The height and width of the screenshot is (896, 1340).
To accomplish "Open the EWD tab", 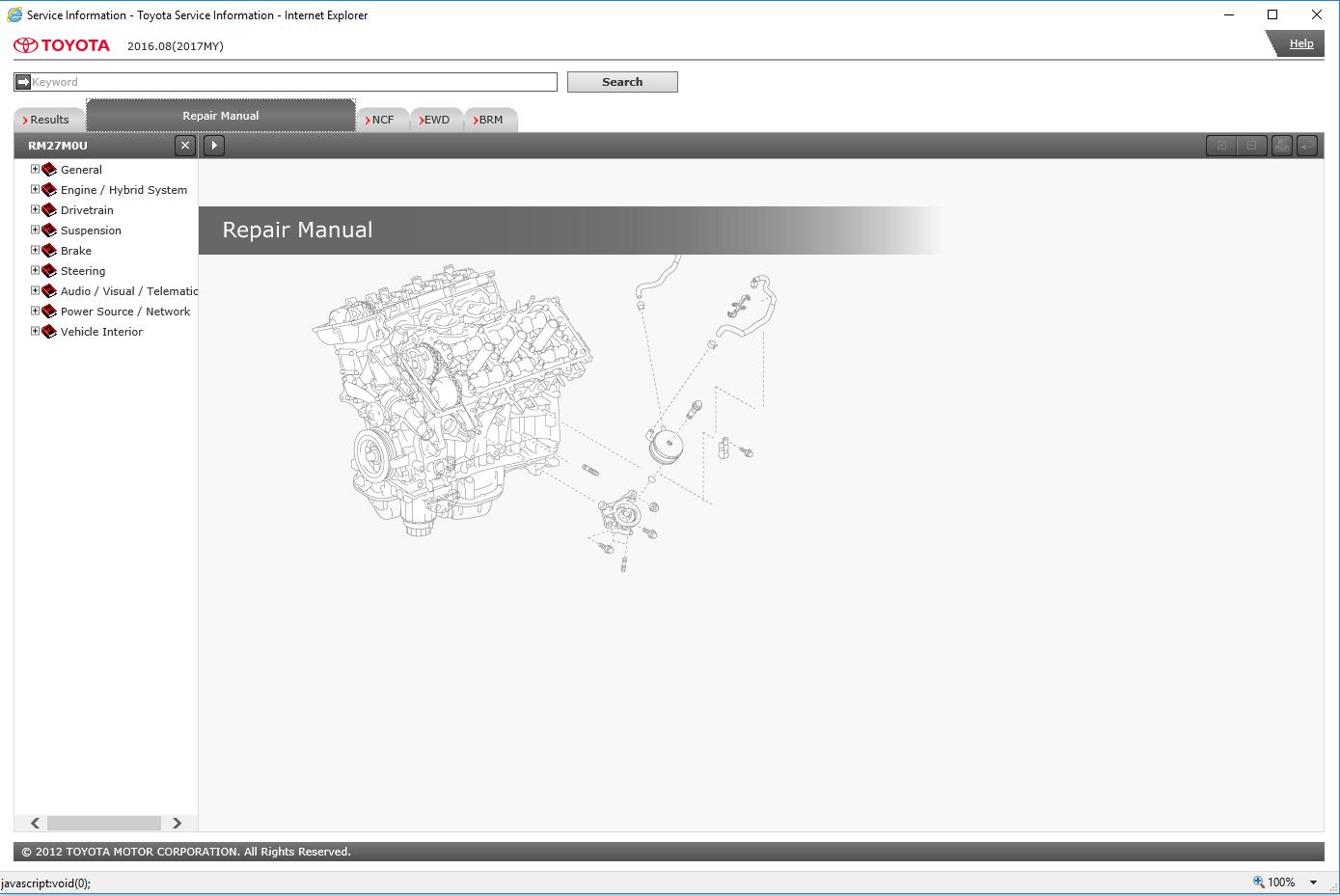I will tap(437, 120).
